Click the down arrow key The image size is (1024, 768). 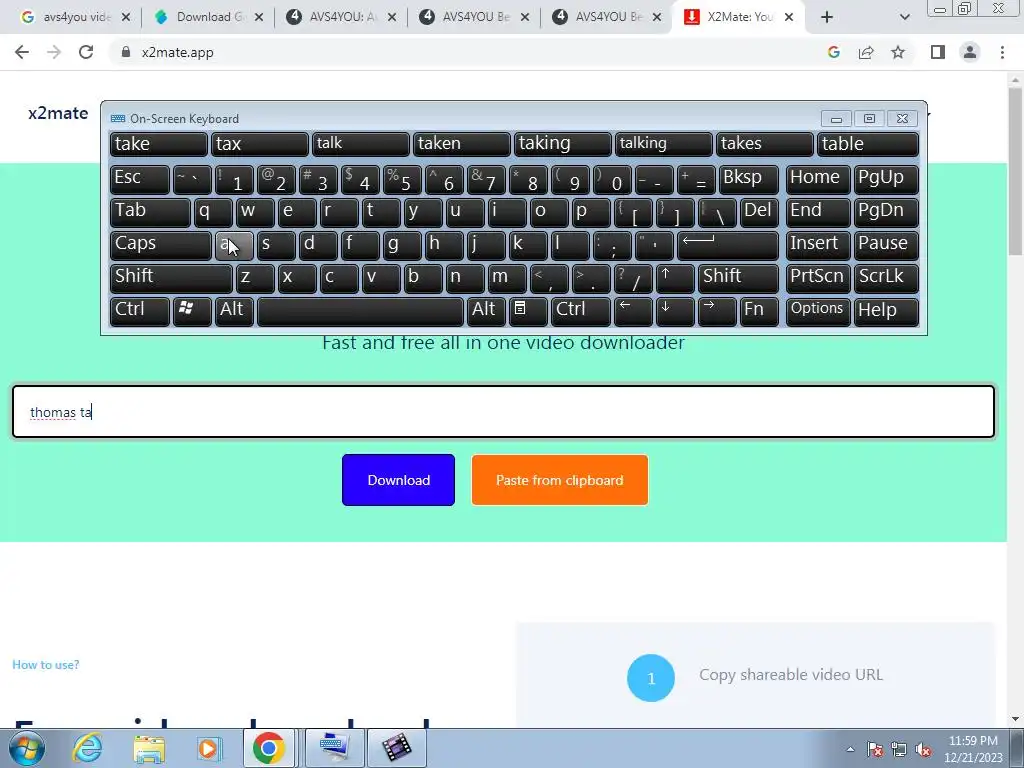point(675,311)
